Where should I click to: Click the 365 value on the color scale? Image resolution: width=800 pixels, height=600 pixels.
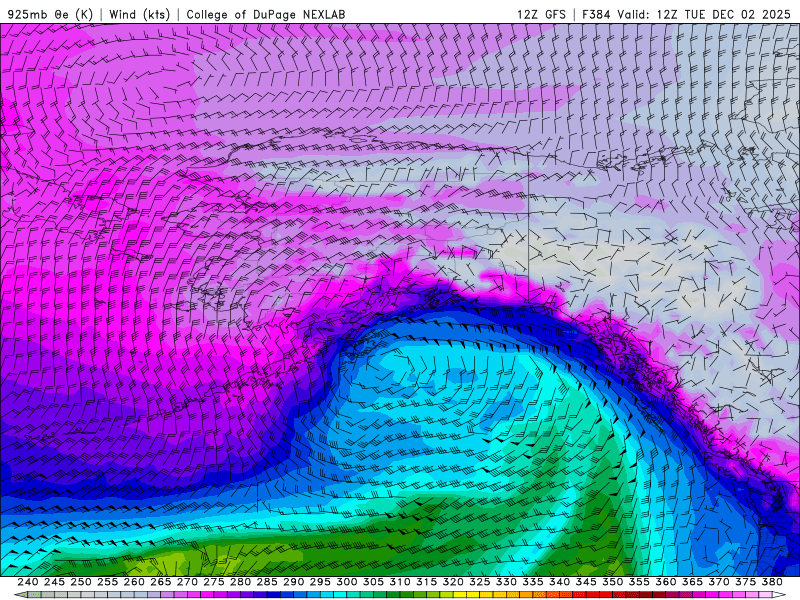click(x=692, y=582)
